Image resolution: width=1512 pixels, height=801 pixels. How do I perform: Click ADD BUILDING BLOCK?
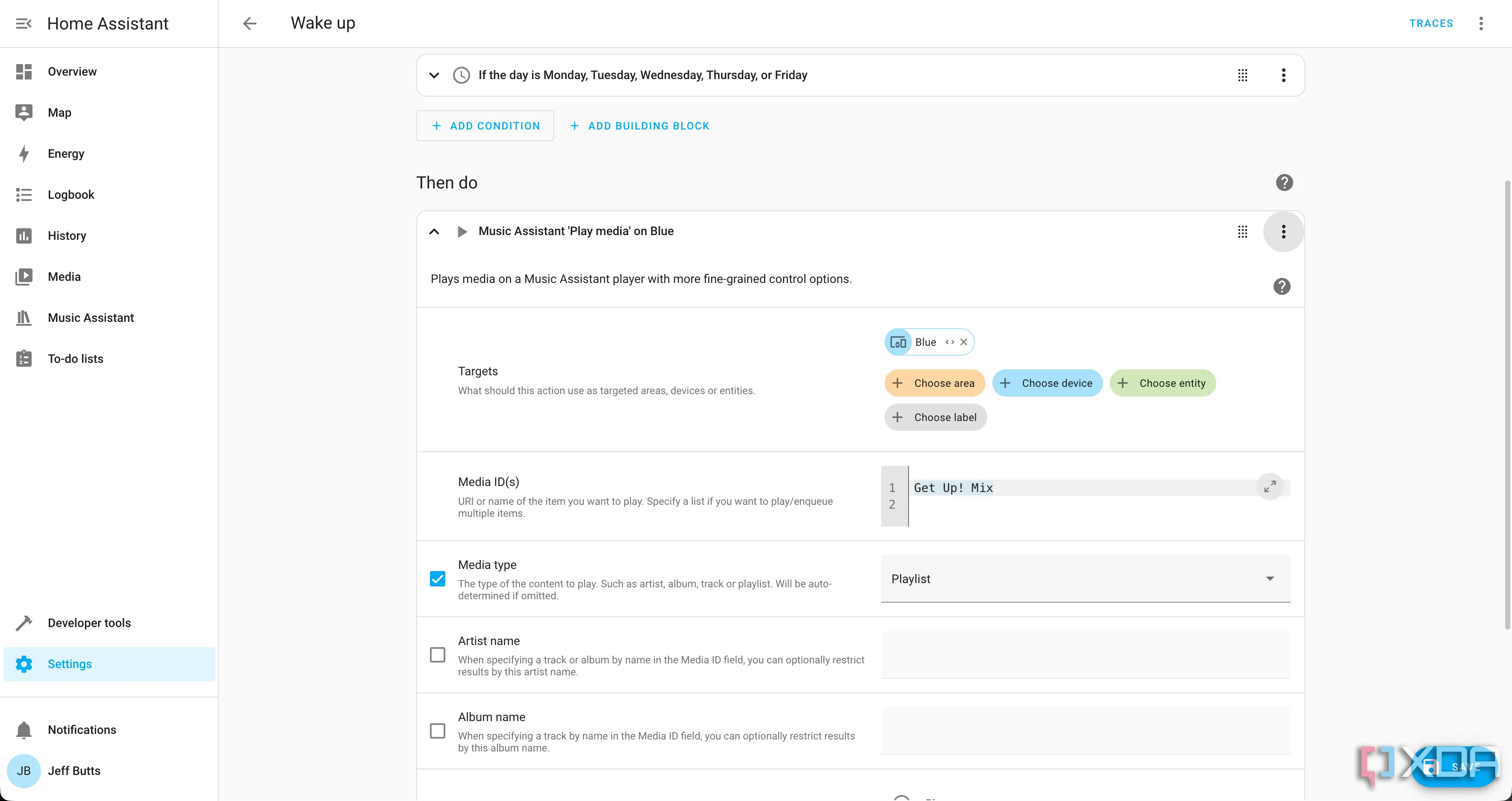point(640,126)
